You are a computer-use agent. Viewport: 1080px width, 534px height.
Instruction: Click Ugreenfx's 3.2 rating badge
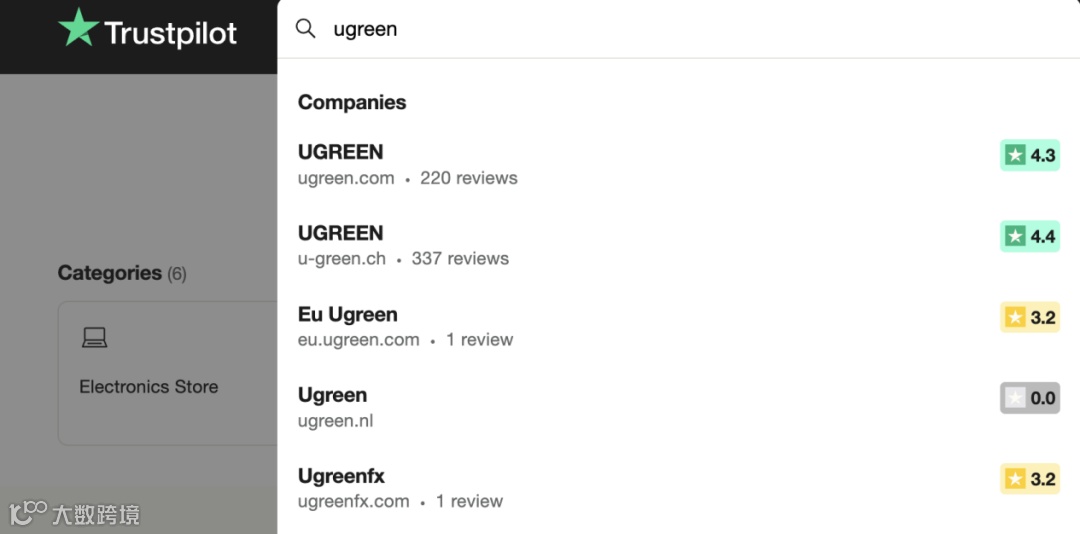click(x=1030, y=479)
